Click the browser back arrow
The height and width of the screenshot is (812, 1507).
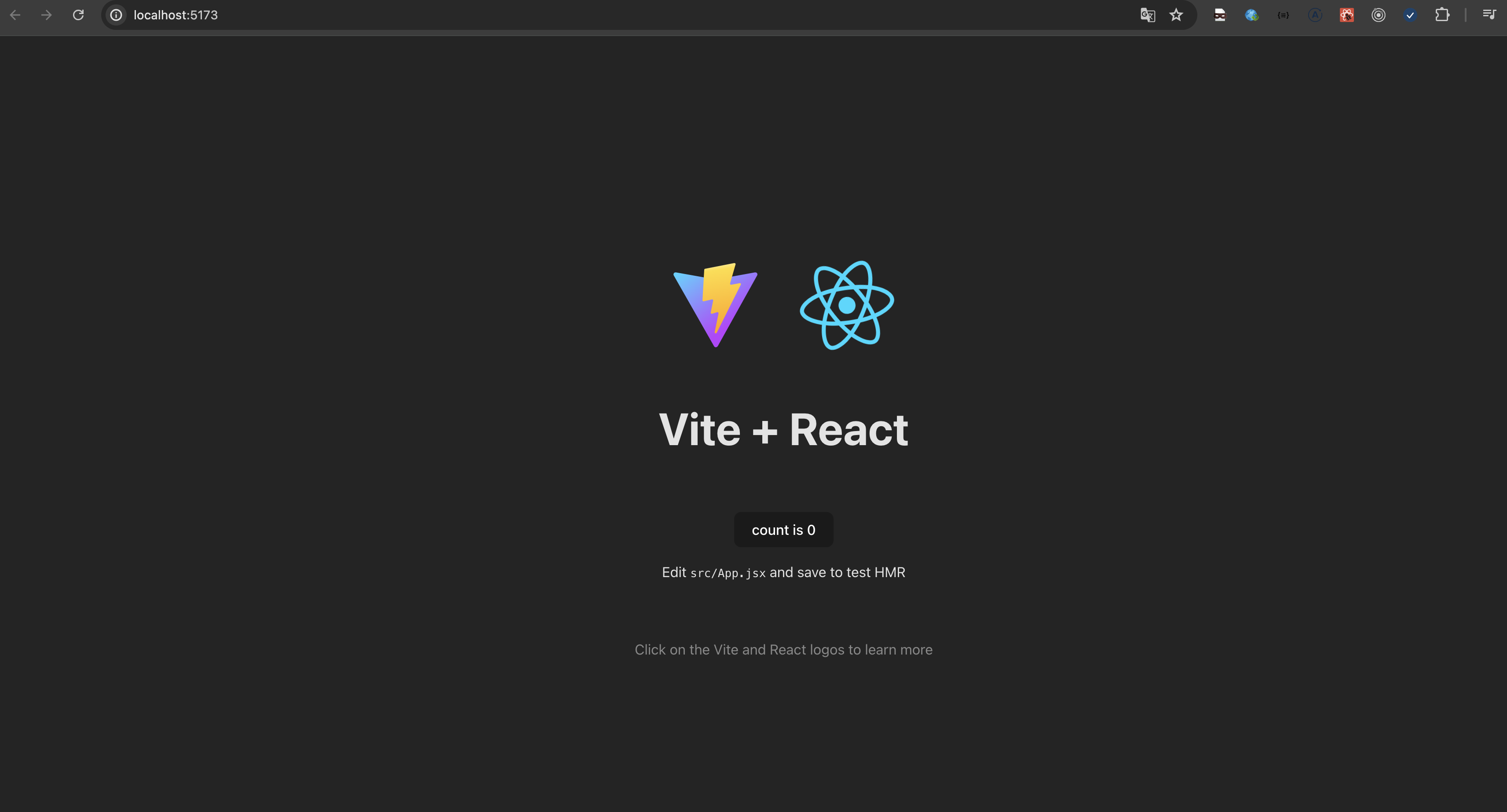tap(15, 15)
